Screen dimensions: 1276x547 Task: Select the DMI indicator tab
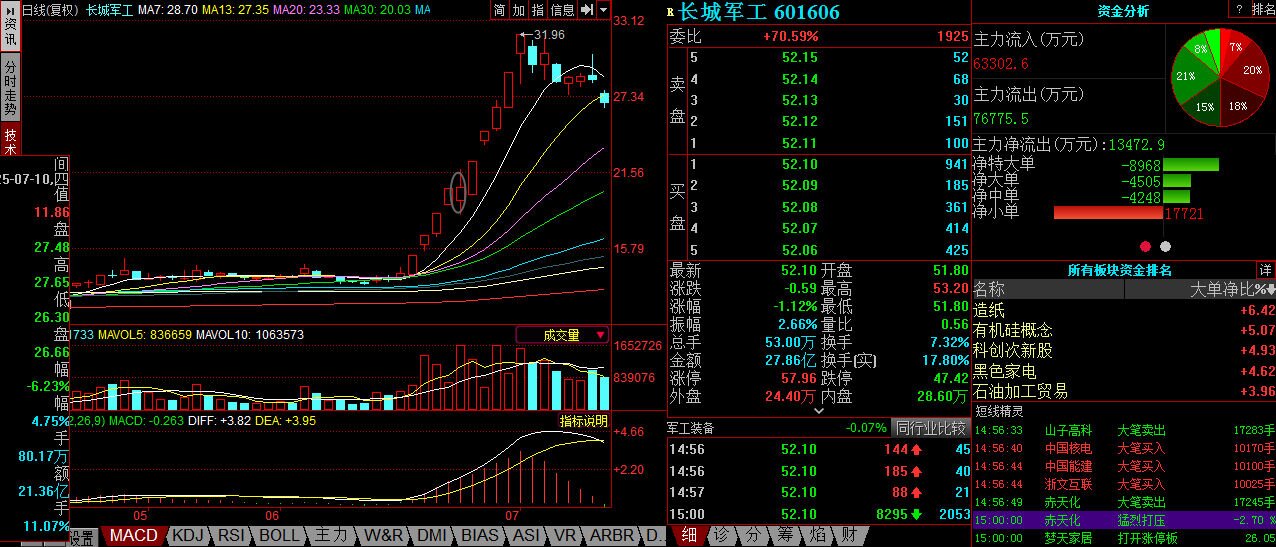(434, 536)
